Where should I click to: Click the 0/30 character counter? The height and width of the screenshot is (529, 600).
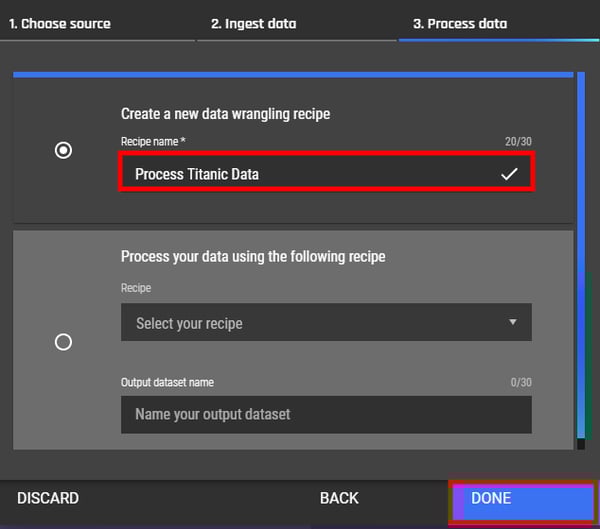click(521, 382)
